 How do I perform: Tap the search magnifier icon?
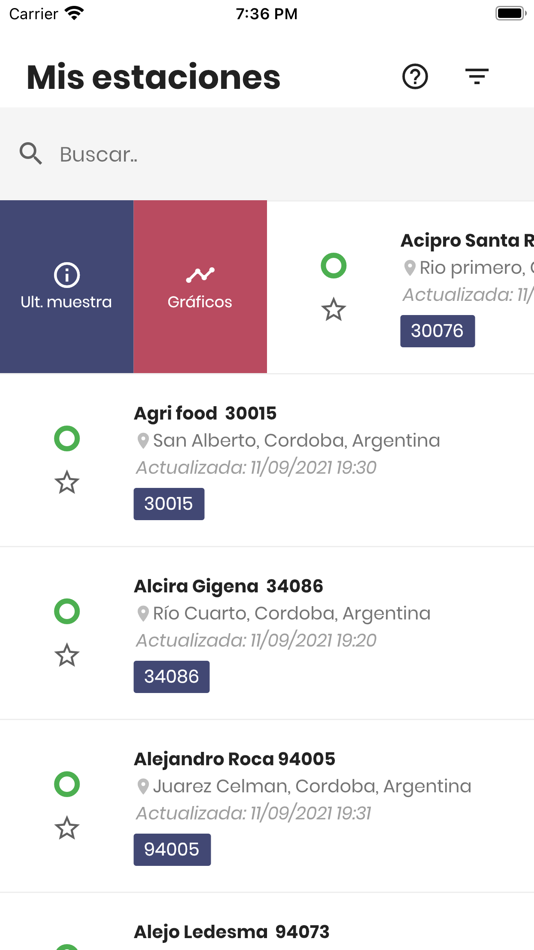point(30,154)
